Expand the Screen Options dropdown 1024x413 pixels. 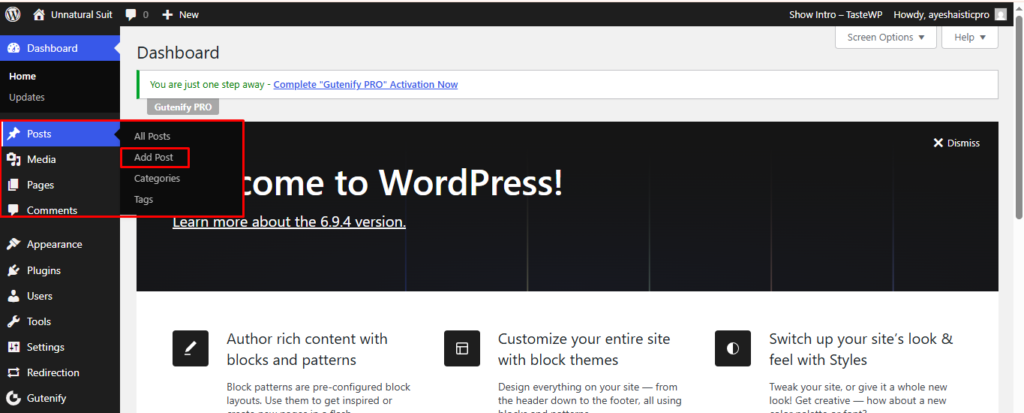click(x=885, y=38)
